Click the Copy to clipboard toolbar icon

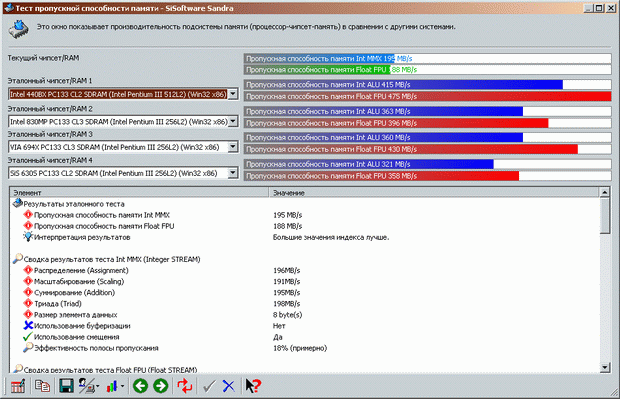pyautogui.click(x=42, y=386)
